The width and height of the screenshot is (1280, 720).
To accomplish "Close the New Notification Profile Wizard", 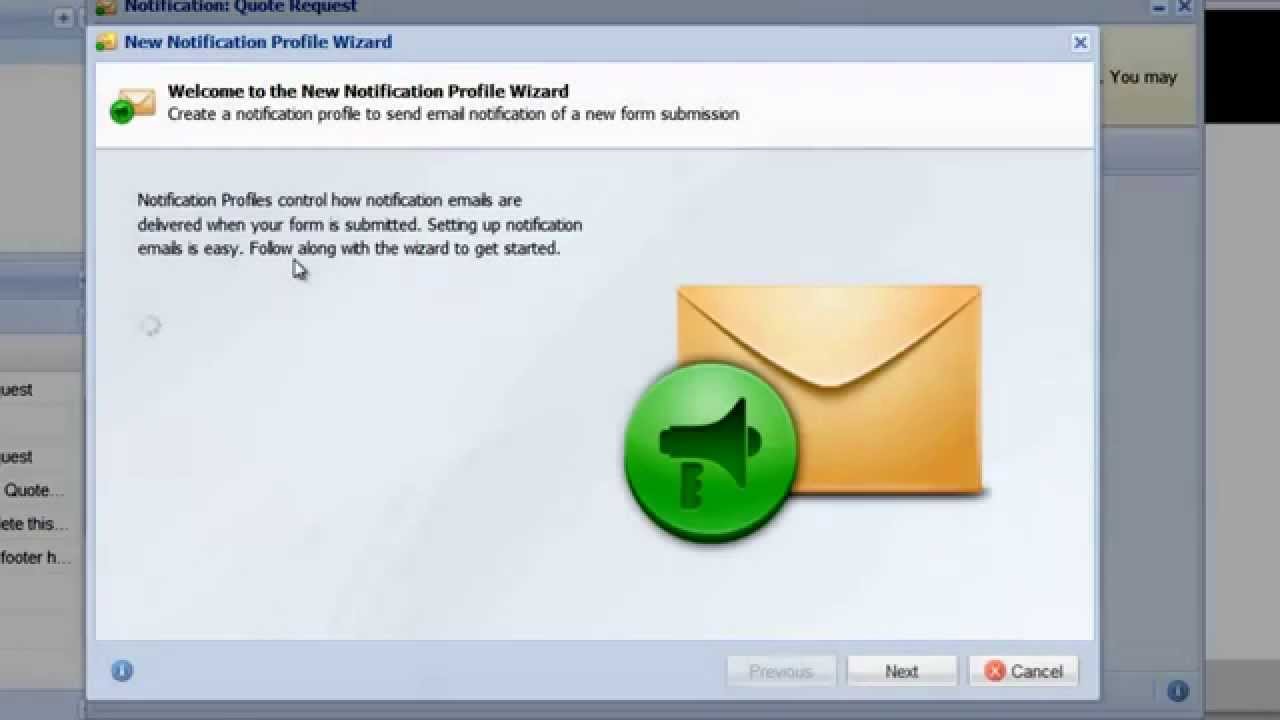I will click(x=1080, y=42).
